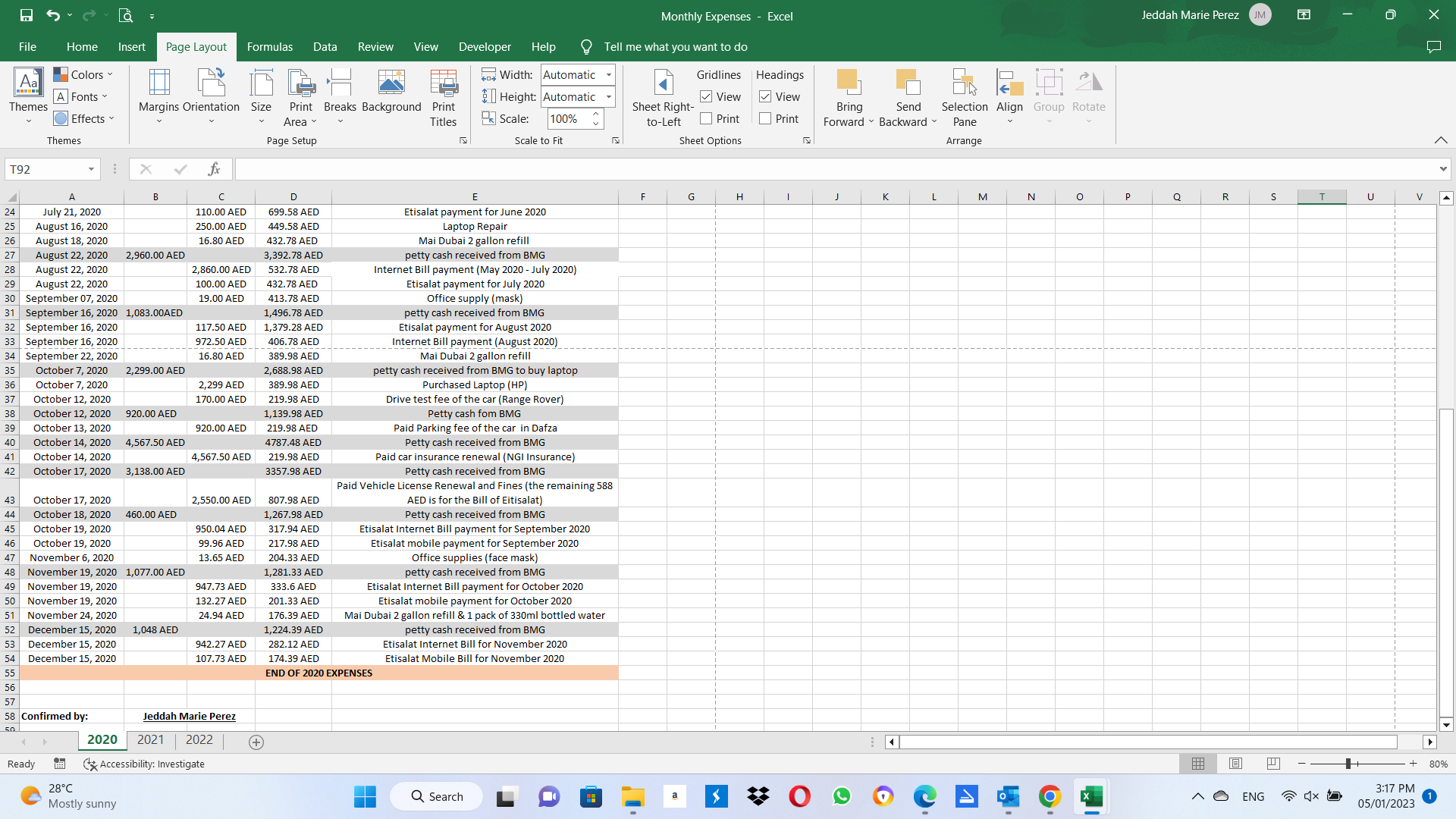Screen dimensions: 1456x819
Task: Enable Headings Print checkbox
Action: tap(765, 119)
